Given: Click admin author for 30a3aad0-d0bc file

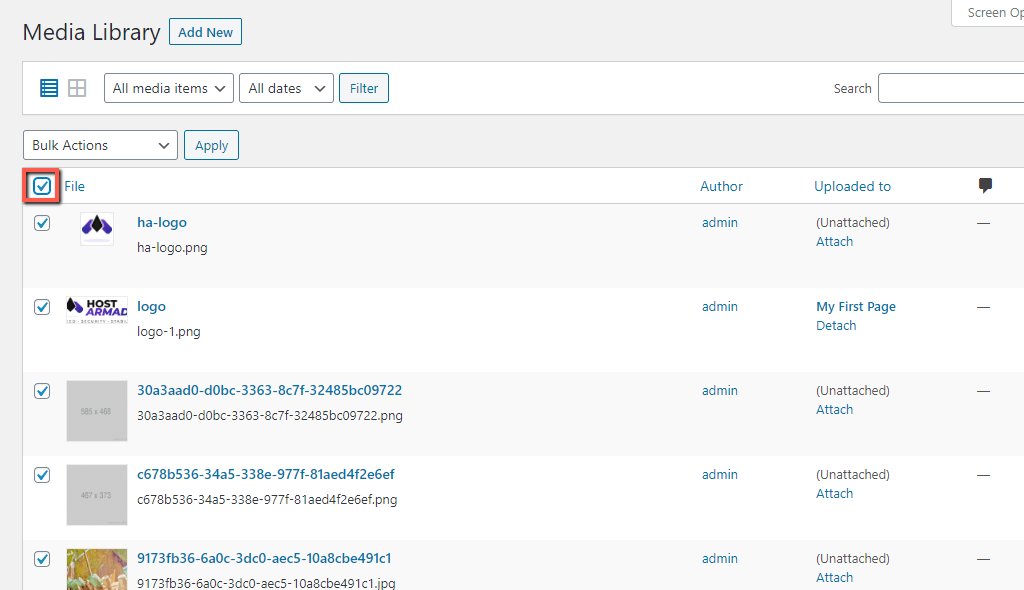Looking at the screenshot, I should [x=720, y=390].
